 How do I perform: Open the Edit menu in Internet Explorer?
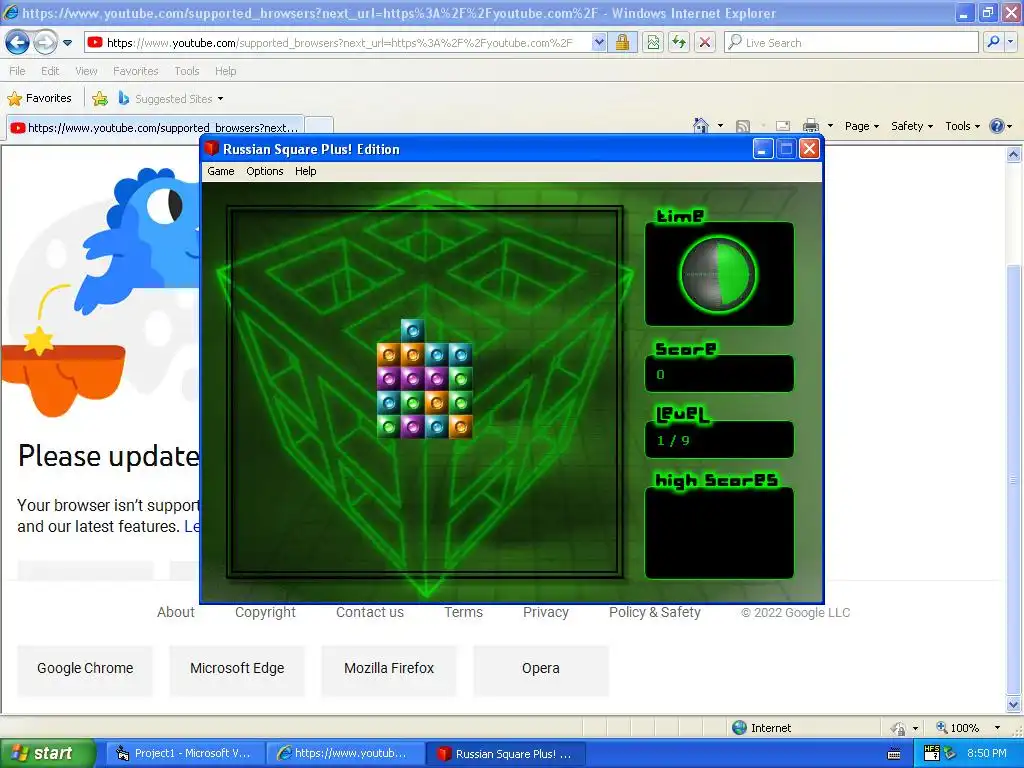tap(50, 71)
